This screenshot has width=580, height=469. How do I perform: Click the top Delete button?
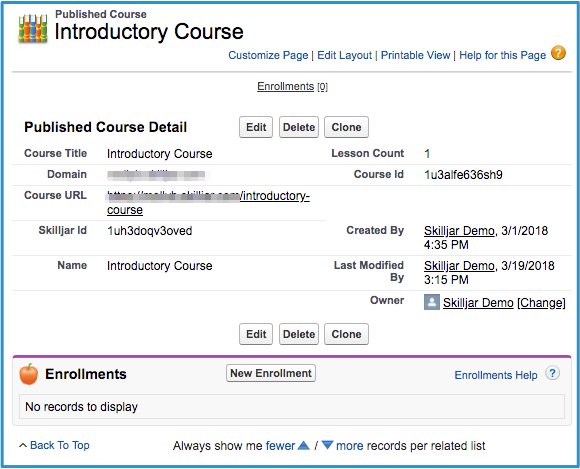[x=299, y=127]
